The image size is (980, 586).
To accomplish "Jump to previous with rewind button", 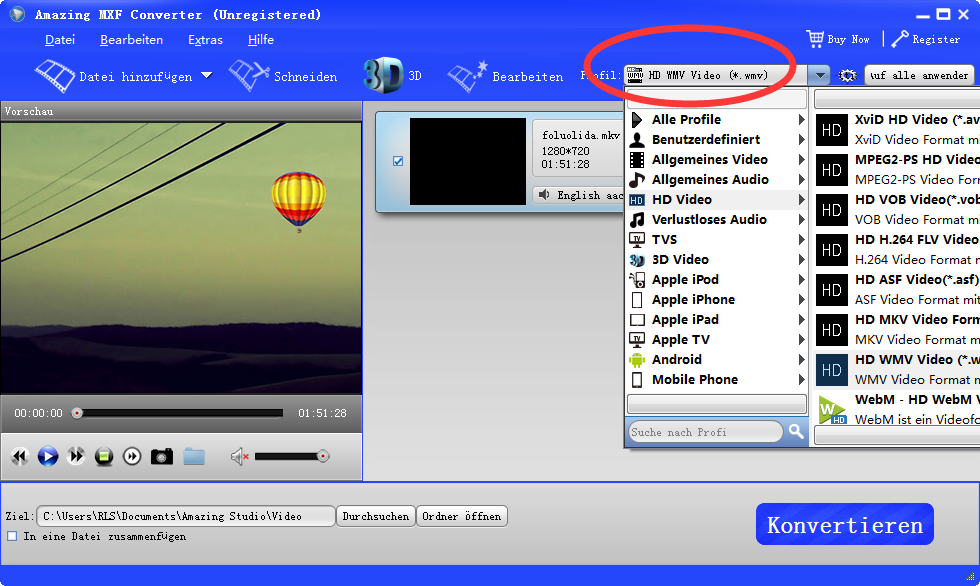I will tap(19, 456).
